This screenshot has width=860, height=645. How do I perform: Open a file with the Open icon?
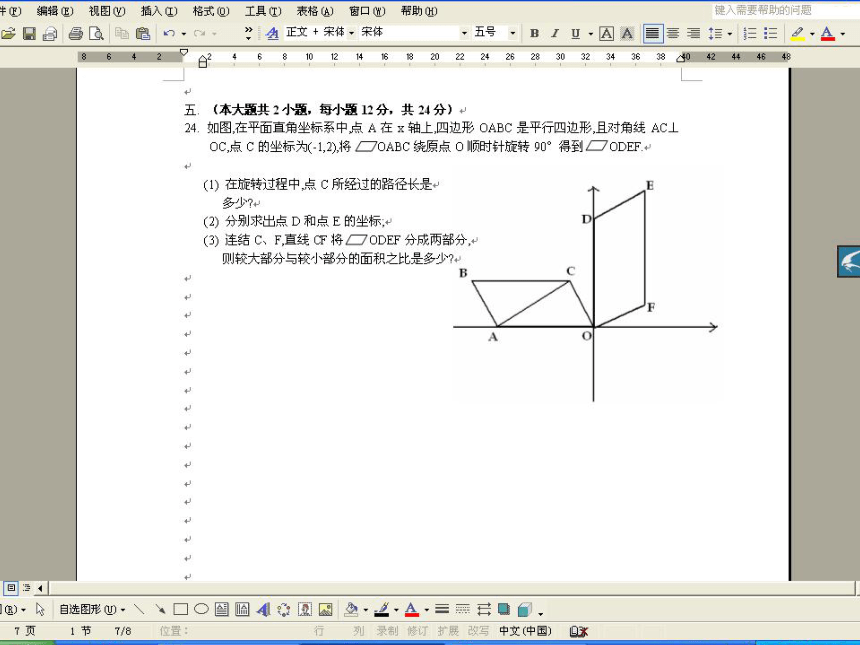[x=8, y=33]
